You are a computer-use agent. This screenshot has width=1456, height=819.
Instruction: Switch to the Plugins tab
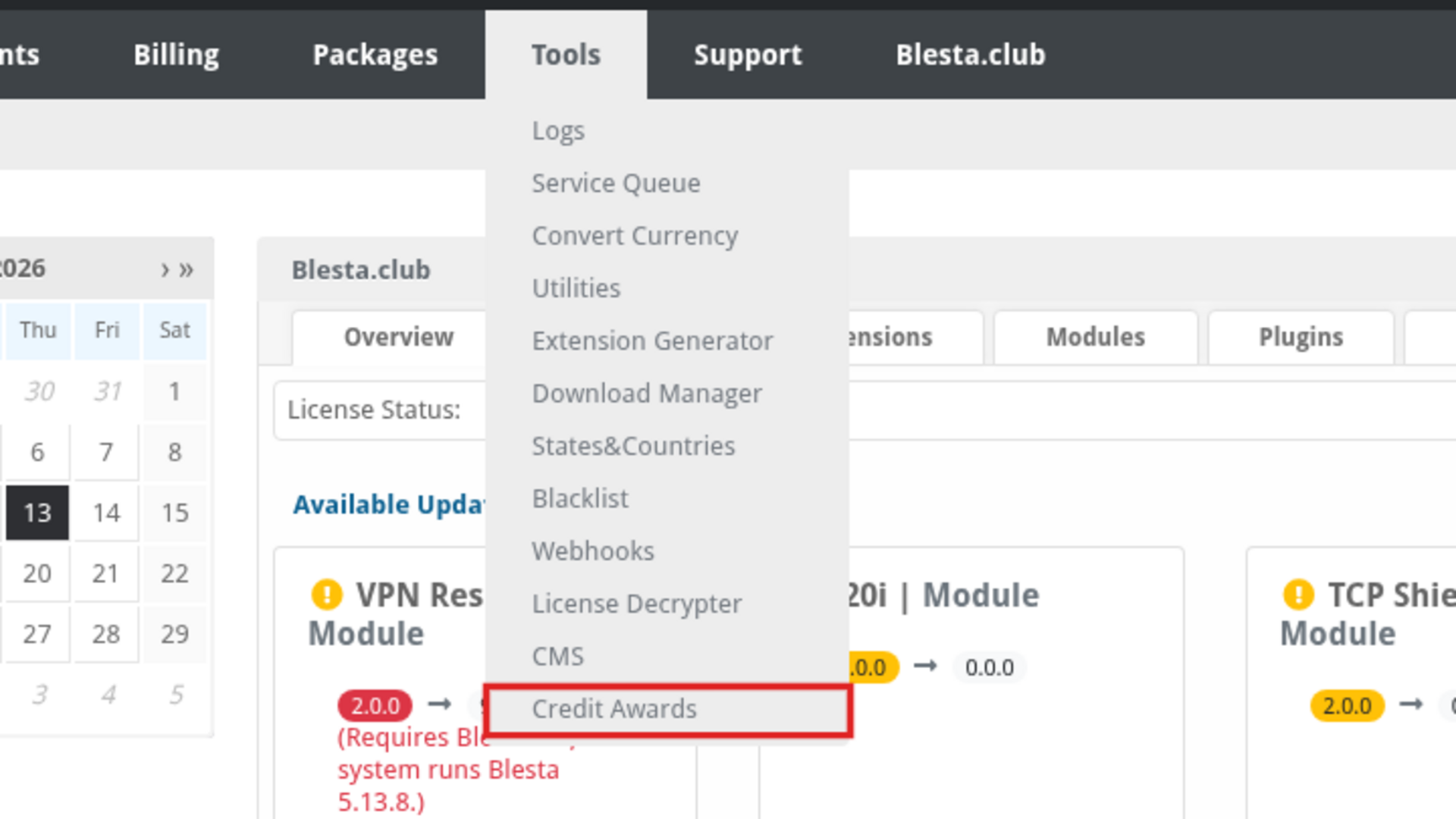pyautogui.click(x=1301, y=337)
